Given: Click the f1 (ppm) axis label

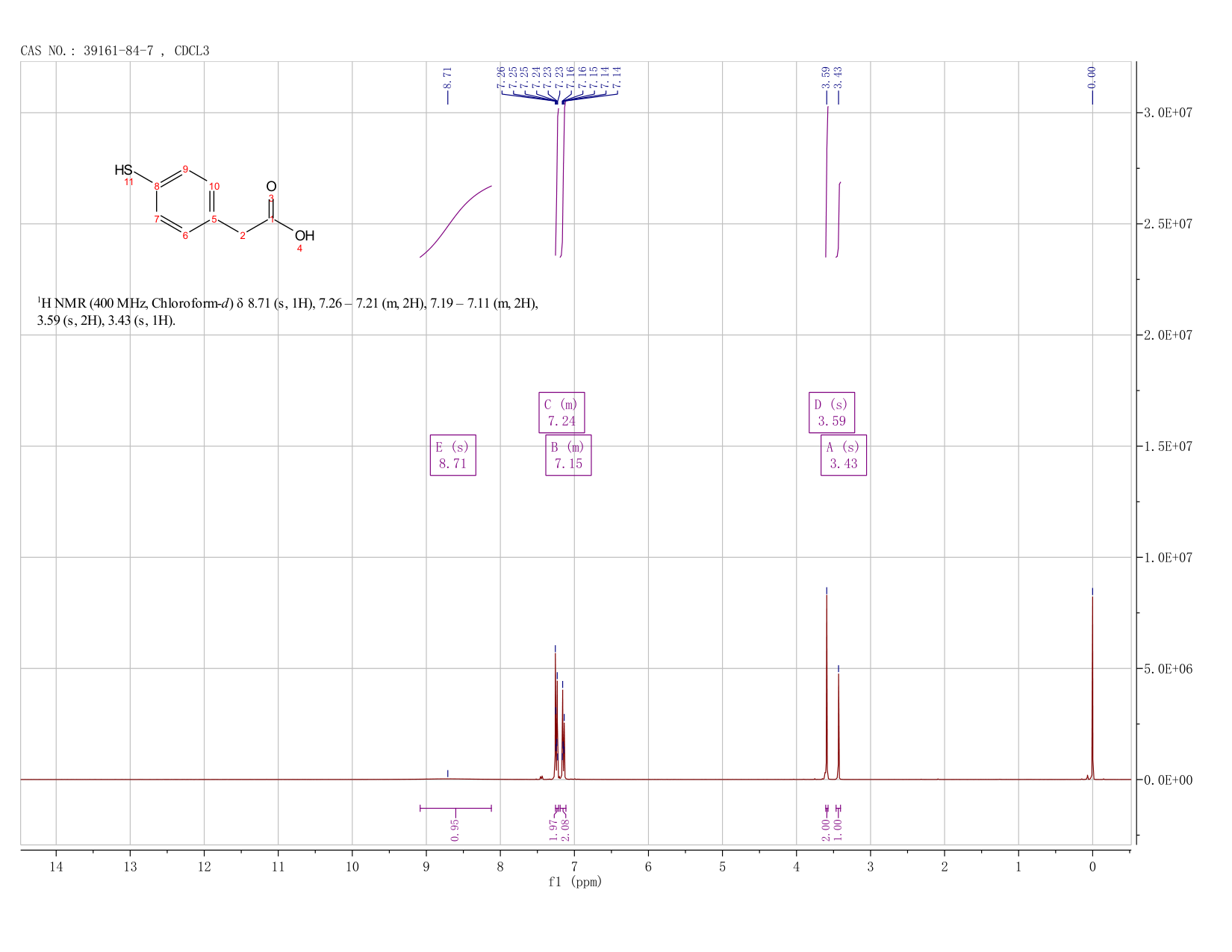Looking at the screenshot, I should pyautogui.click(x=575, y=882).
